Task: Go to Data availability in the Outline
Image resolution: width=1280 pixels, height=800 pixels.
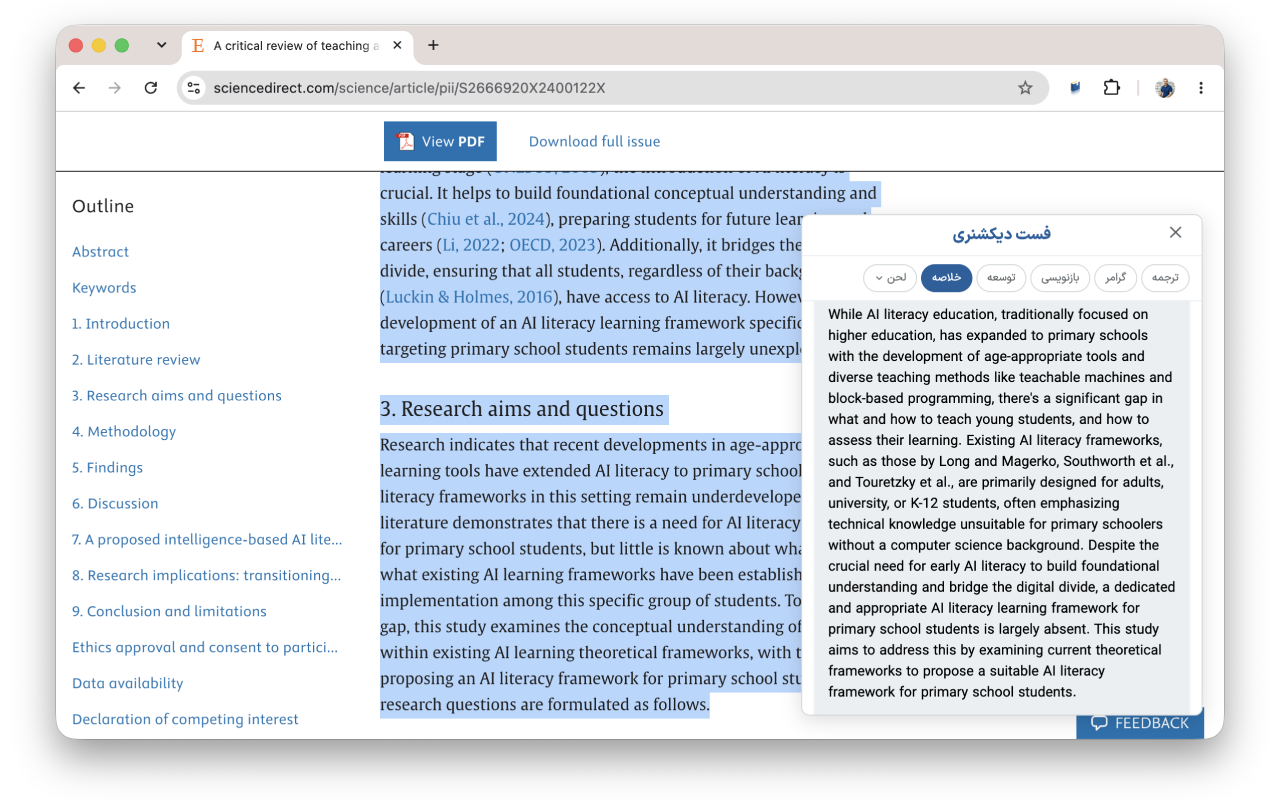Action: pyautogui.click(x=128, y=684)
